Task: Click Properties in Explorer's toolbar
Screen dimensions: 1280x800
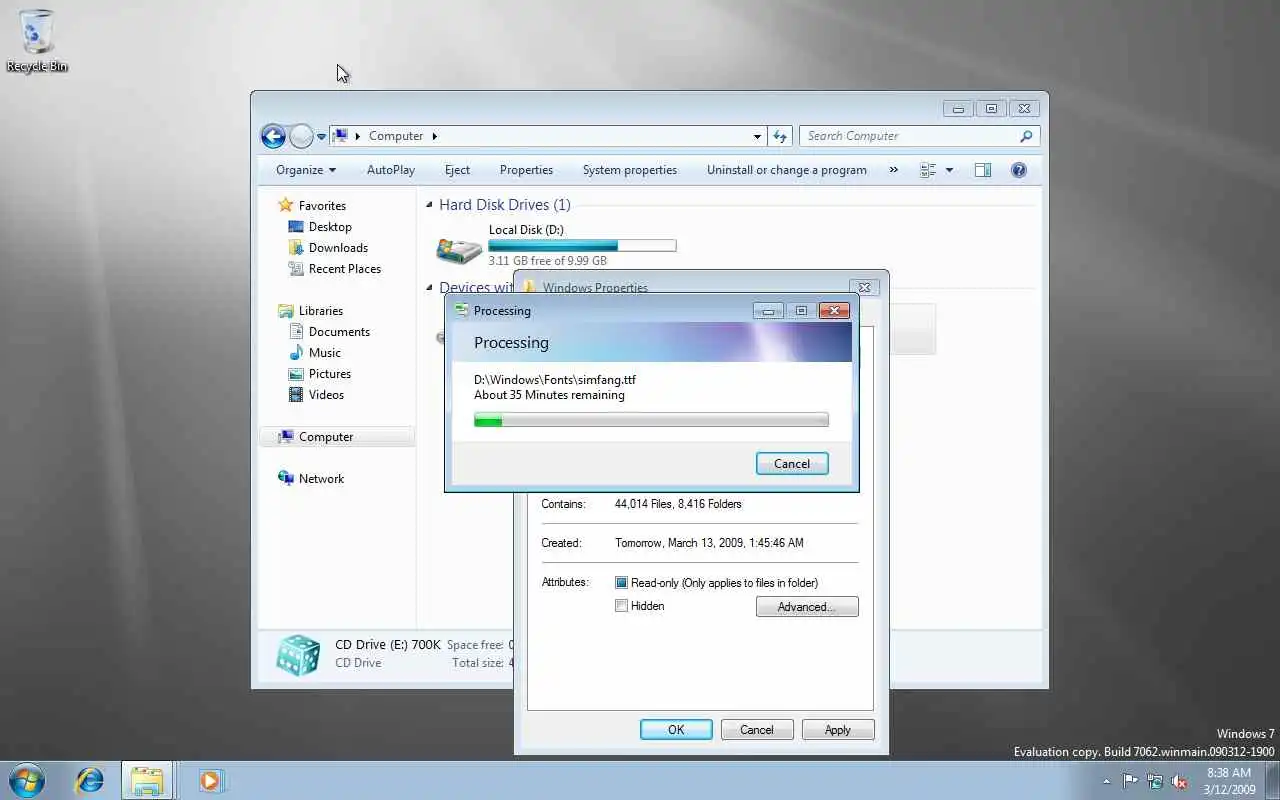Action: (x=526, y=170)
